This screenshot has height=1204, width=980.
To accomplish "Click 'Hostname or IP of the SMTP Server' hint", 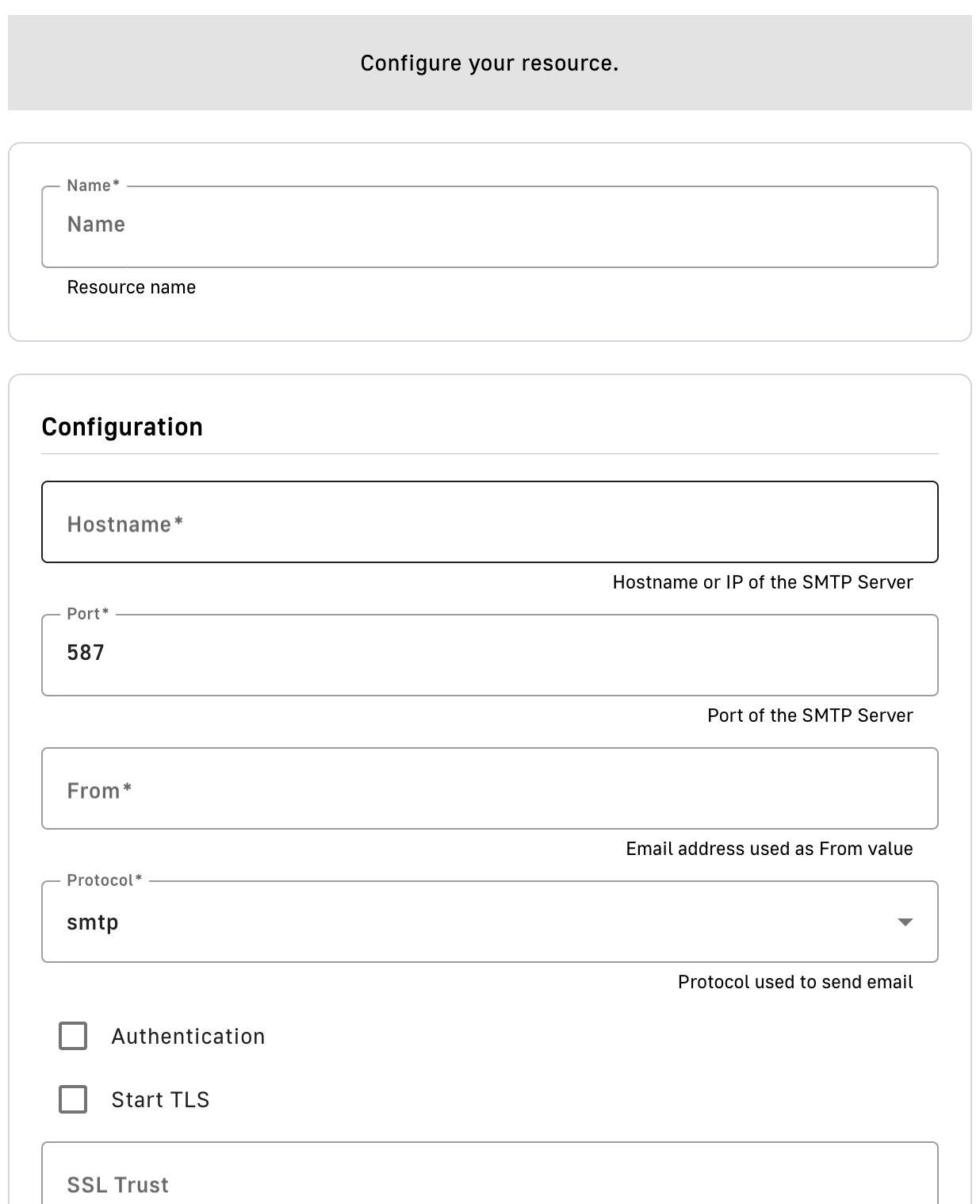I will [x=762, y=582].
